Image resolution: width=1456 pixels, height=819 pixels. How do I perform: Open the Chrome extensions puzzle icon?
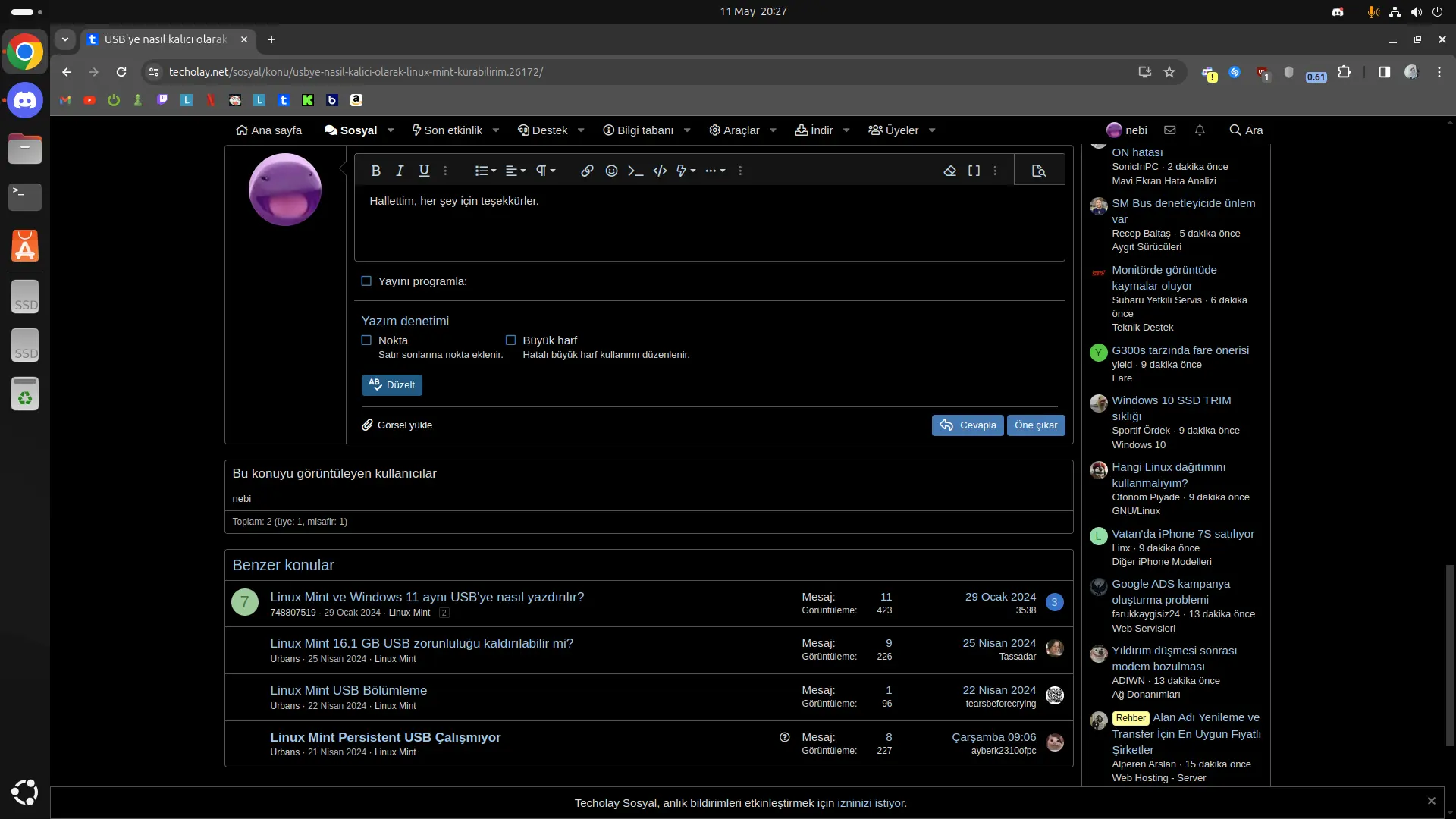1344,72
